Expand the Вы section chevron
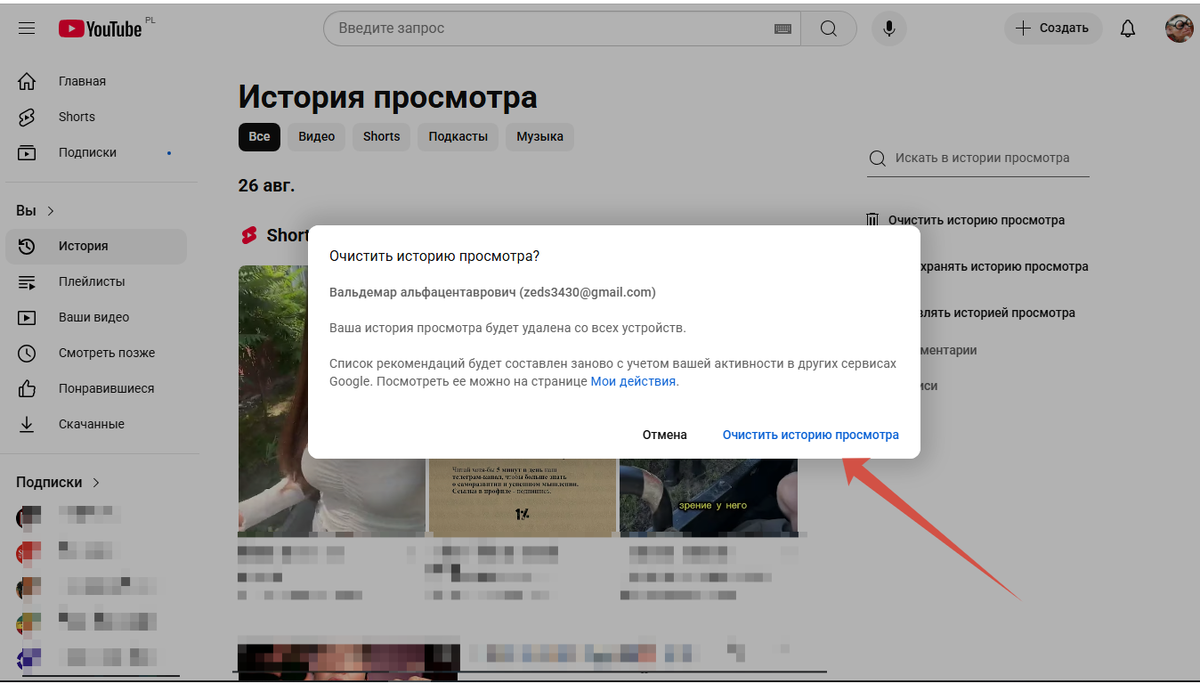The width and height of the screenshot is (1200, 692). tap(51, 211)
